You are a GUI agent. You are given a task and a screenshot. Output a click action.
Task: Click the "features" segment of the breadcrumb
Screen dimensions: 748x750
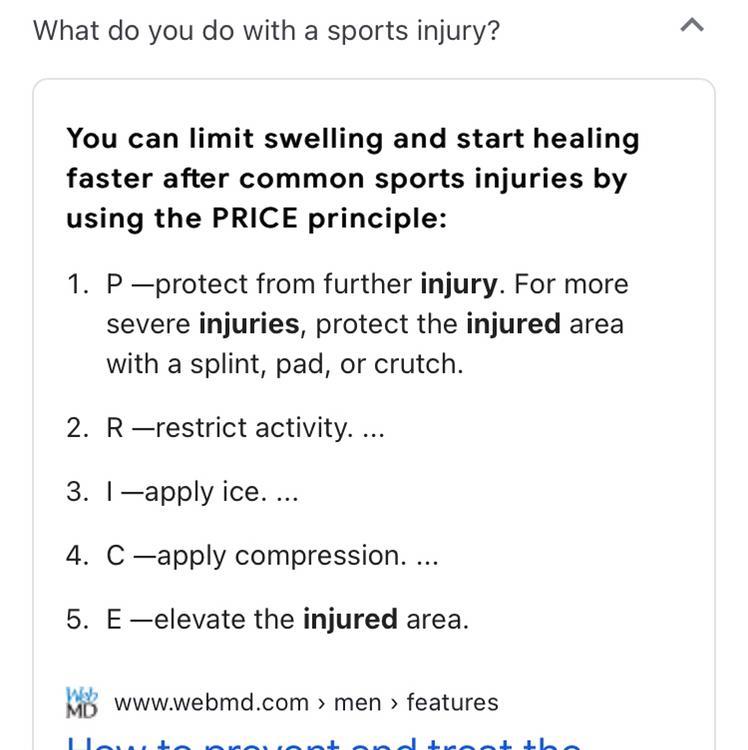pos(452,703)
